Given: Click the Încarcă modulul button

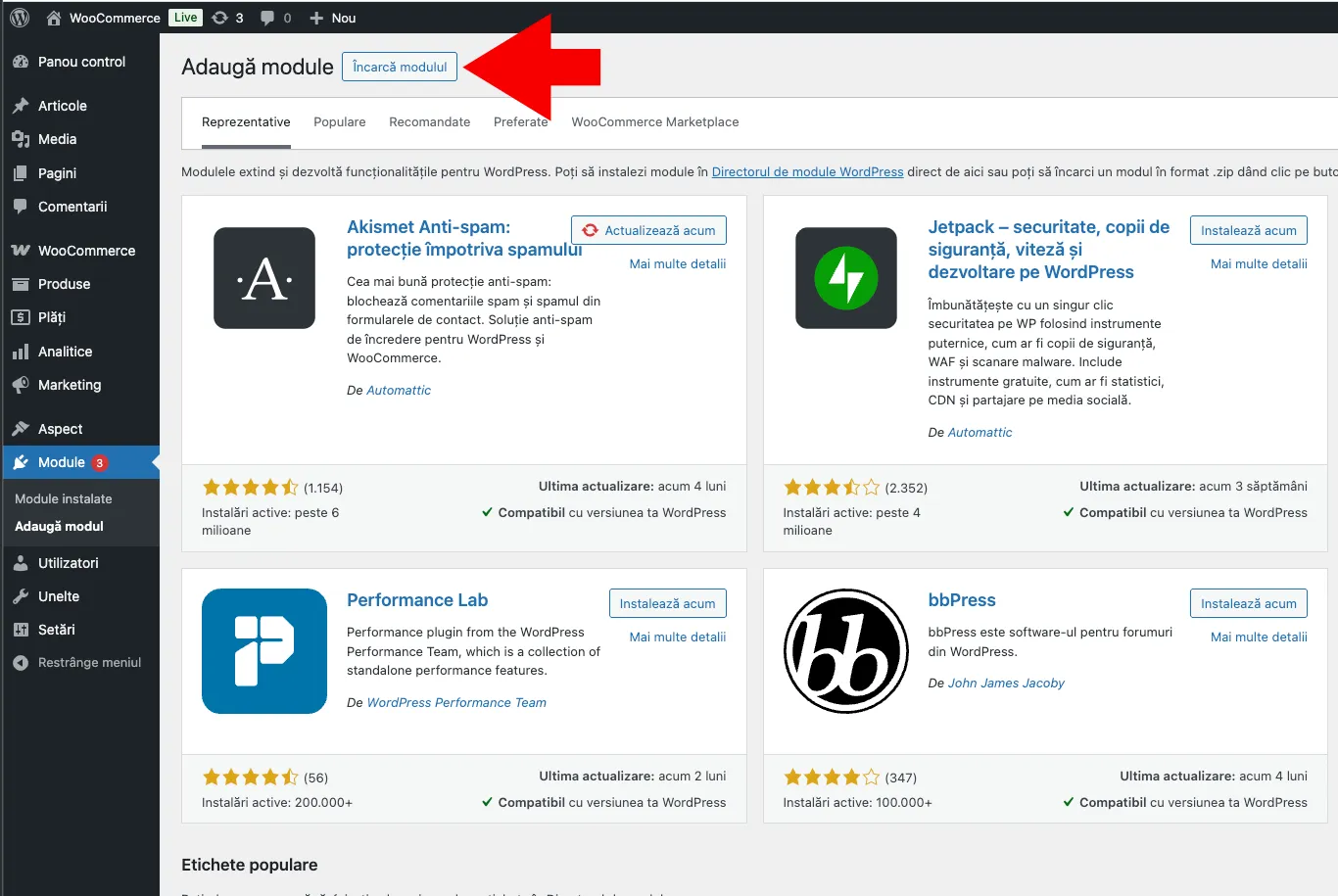Looking at the screenshot, I should [x=400, y=67].
